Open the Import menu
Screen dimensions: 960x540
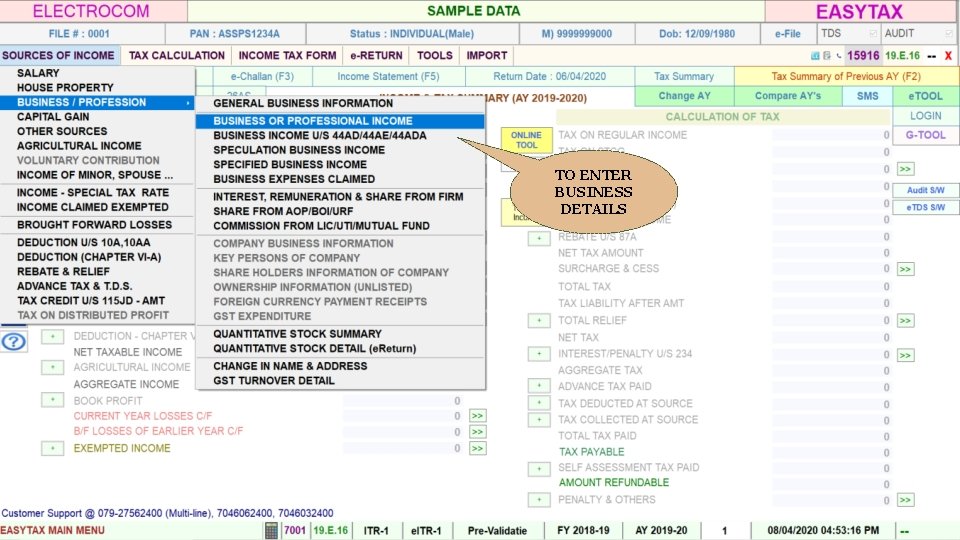click(x=487, y=56)
